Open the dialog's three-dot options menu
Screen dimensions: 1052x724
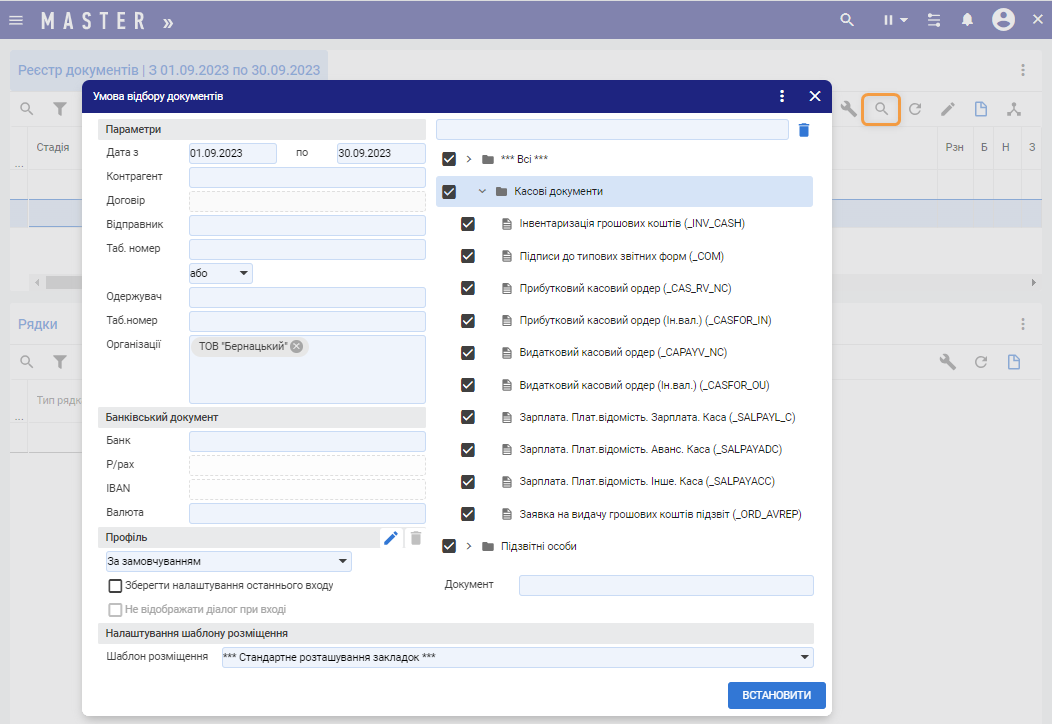782,96
